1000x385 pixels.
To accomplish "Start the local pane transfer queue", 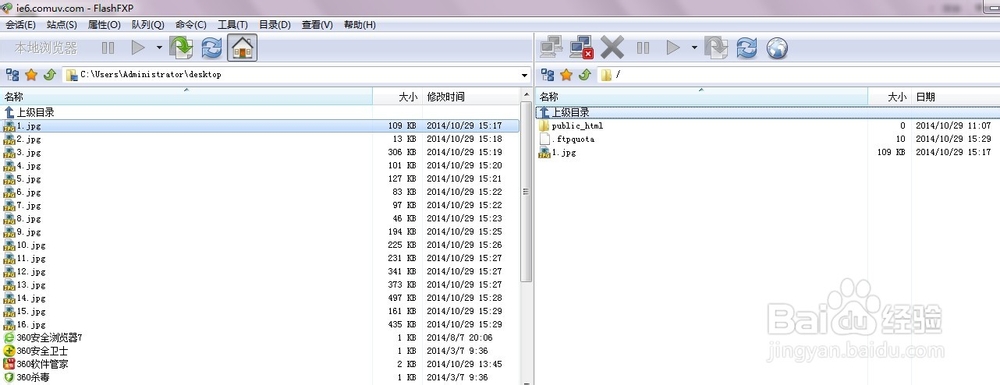I will pyautogui.click(x=138, y=48).
